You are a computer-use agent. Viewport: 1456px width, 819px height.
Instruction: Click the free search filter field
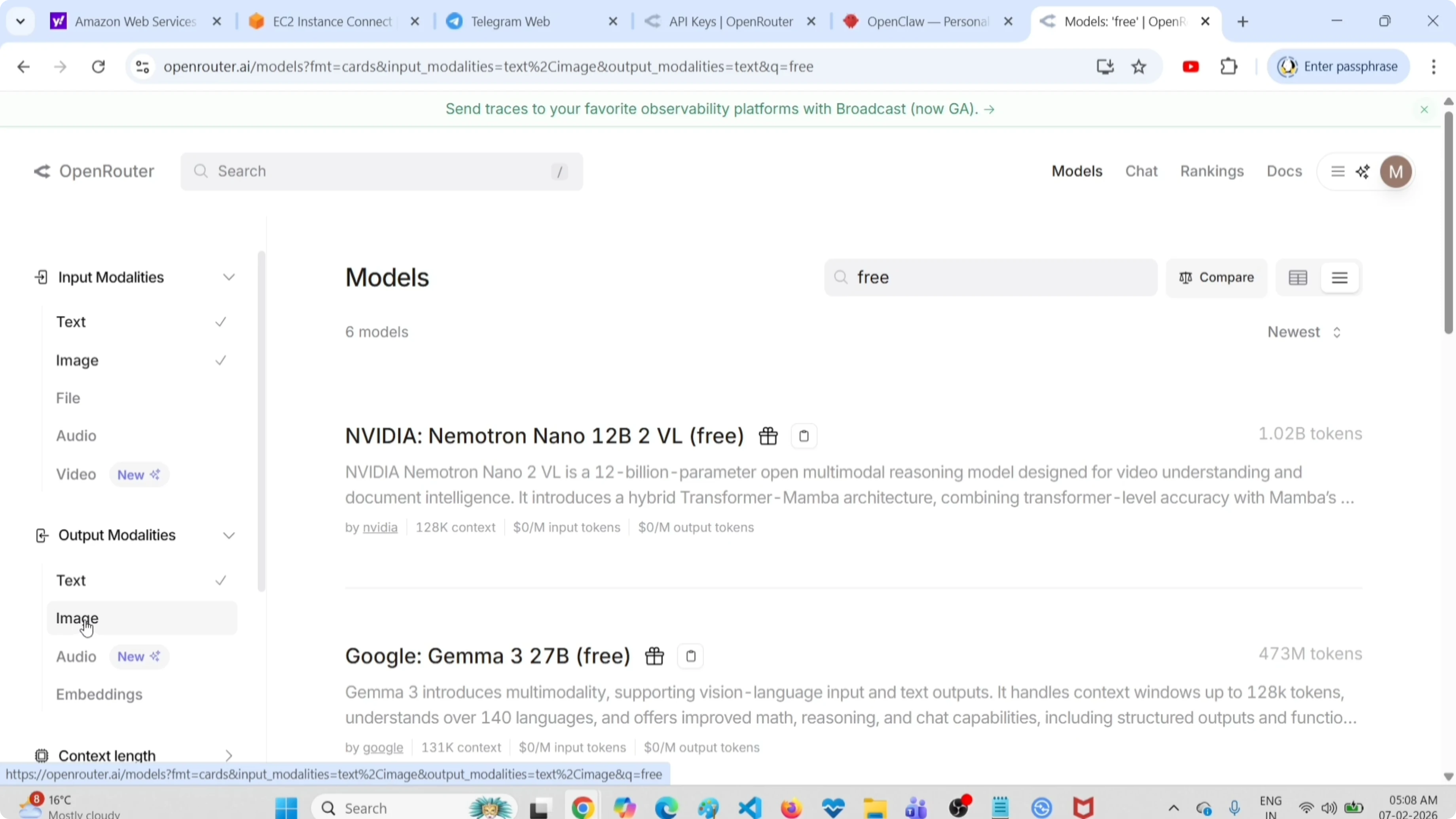[989, 277]
